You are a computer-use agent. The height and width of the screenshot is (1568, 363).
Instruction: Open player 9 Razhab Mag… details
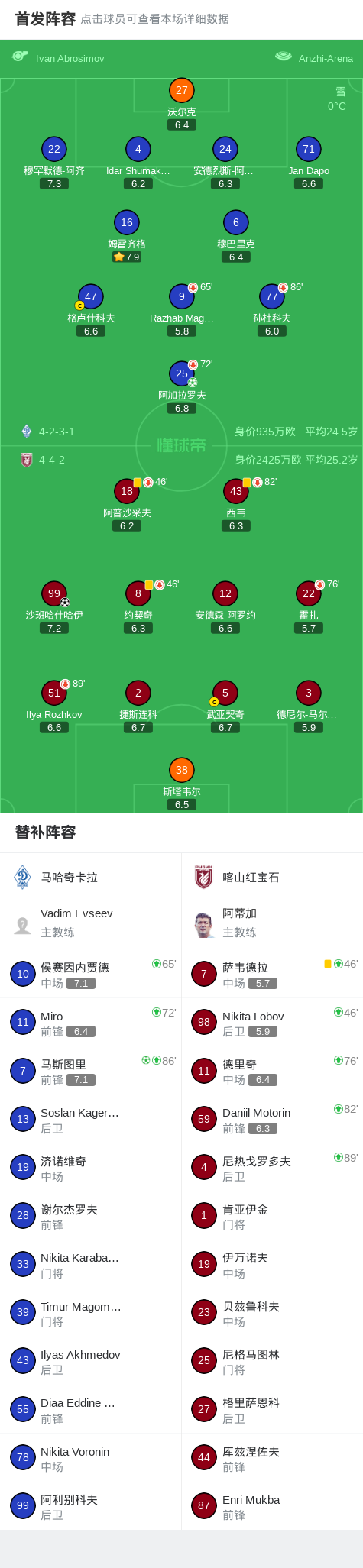182,296
